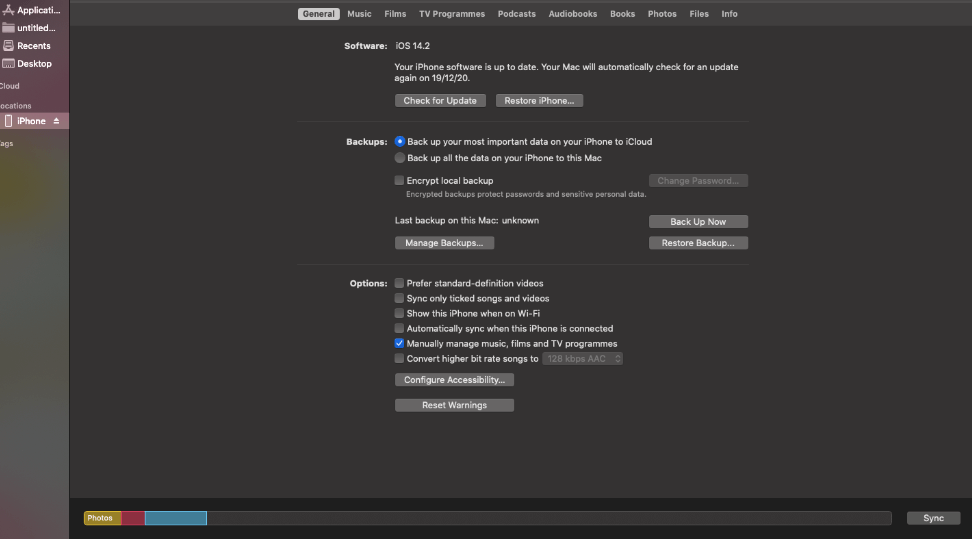The width and height of the screenshot is (973, 543).
Task: Click the iPhone device icon in sidebar
Action: click(x=9, y=121)
